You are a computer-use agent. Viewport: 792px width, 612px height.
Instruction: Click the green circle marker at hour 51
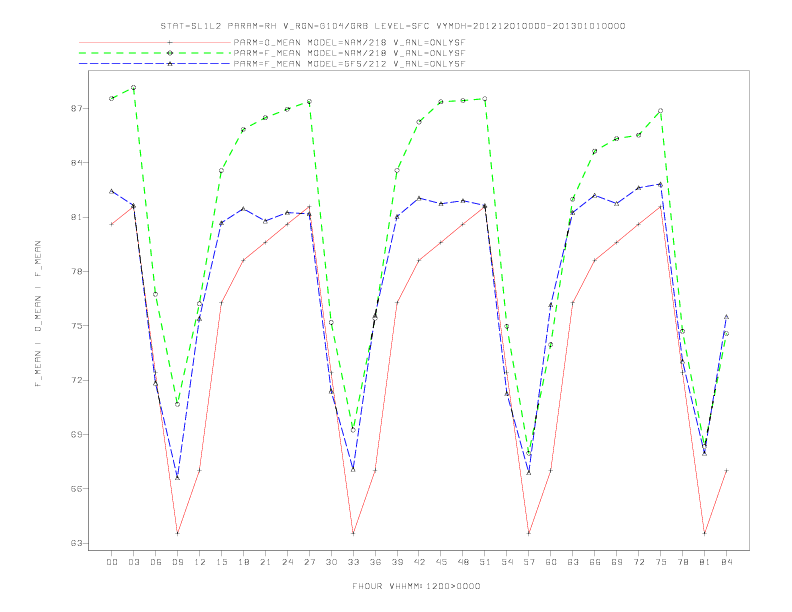click(x=485, y=99)
